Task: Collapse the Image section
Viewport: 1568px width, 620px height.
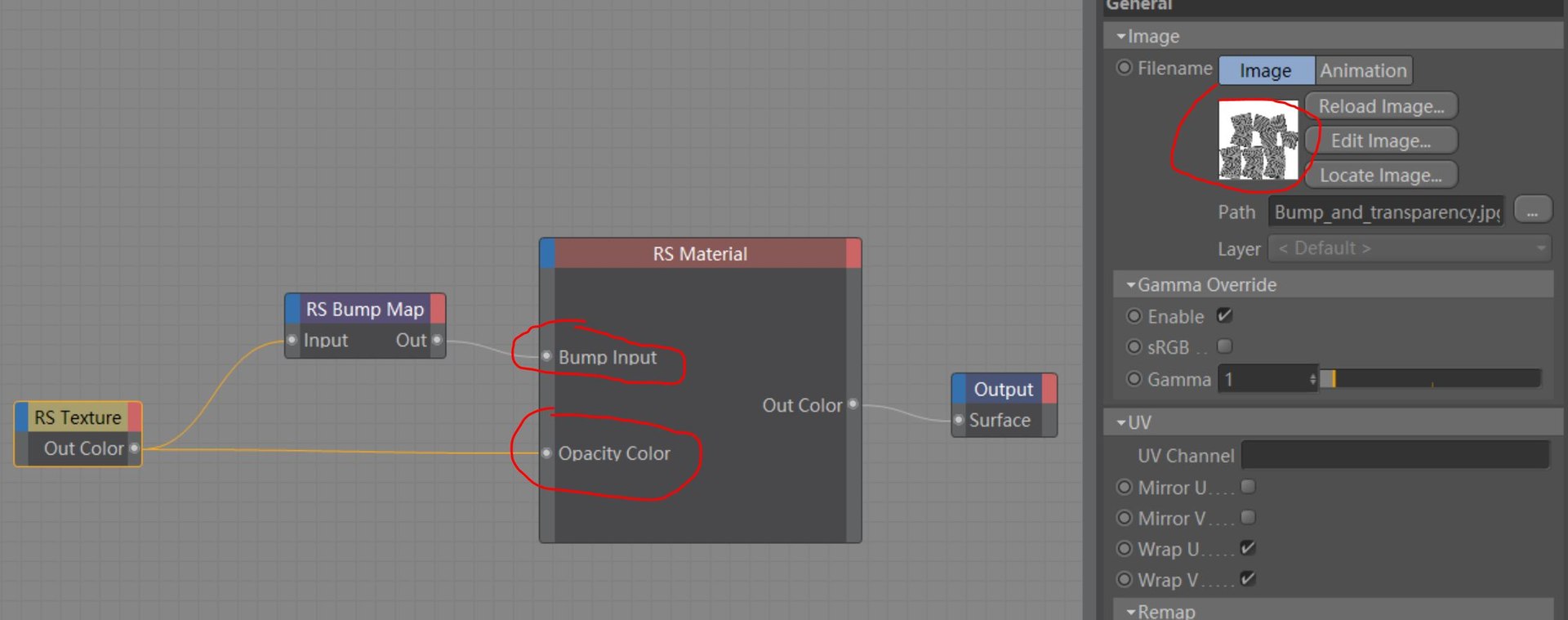Action: point(1121,36)
